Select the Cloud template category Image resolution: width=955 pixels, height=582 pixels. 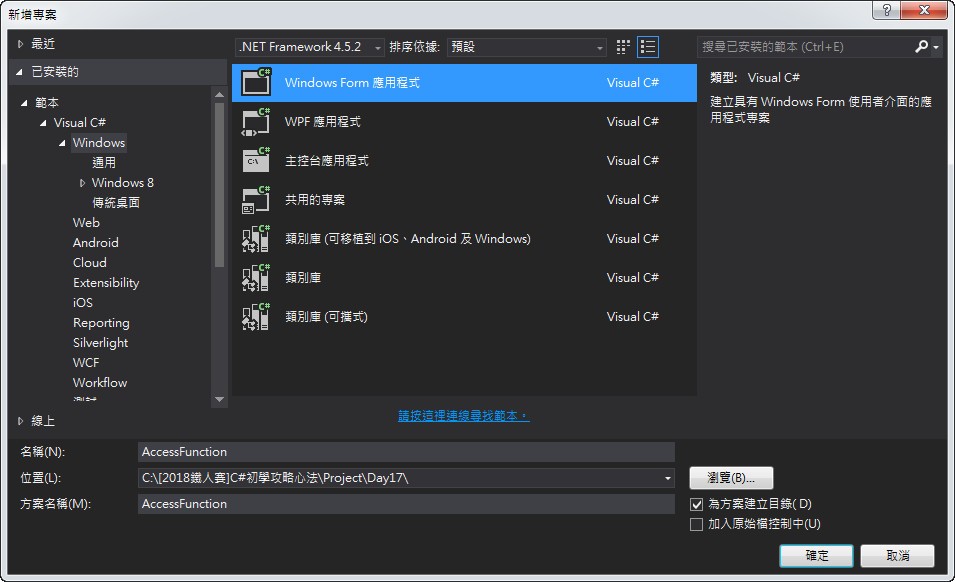click(x=90, y=263)
